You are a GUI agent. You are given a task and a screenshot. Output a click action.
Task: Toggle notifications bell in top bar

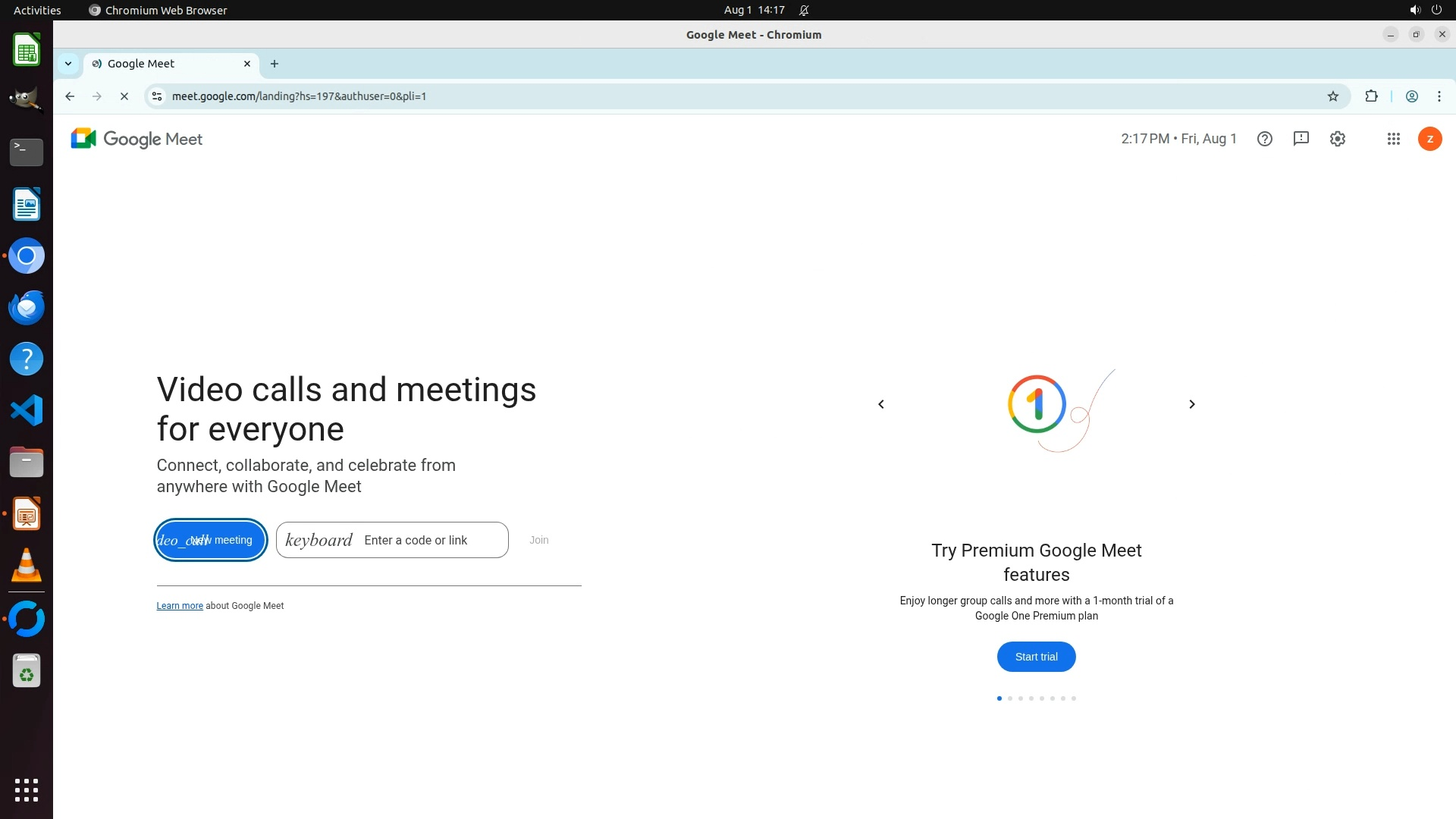coord(804,11)
